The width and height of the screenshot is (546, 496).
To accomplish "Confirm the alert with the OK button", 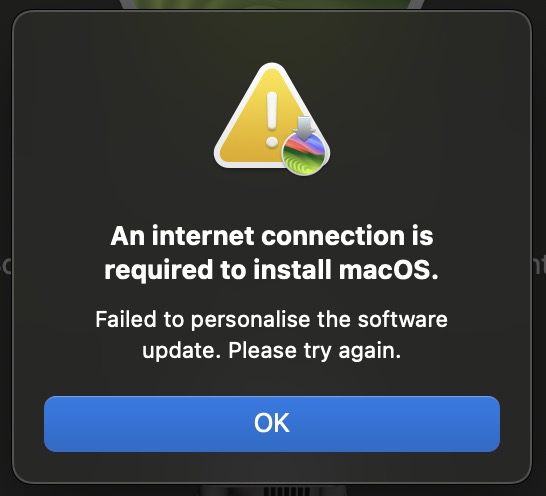I will [272, 424].
